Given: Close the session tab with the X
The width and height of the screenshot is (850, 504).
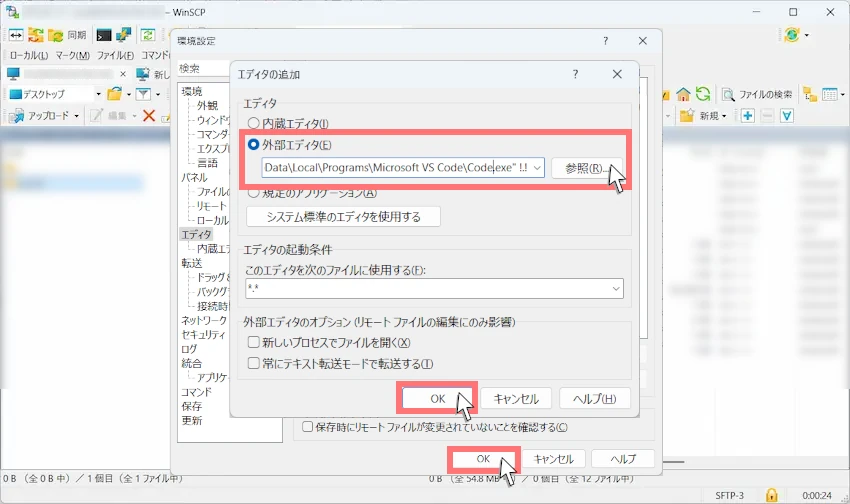Looking at the screenshot, I should 123,74.
